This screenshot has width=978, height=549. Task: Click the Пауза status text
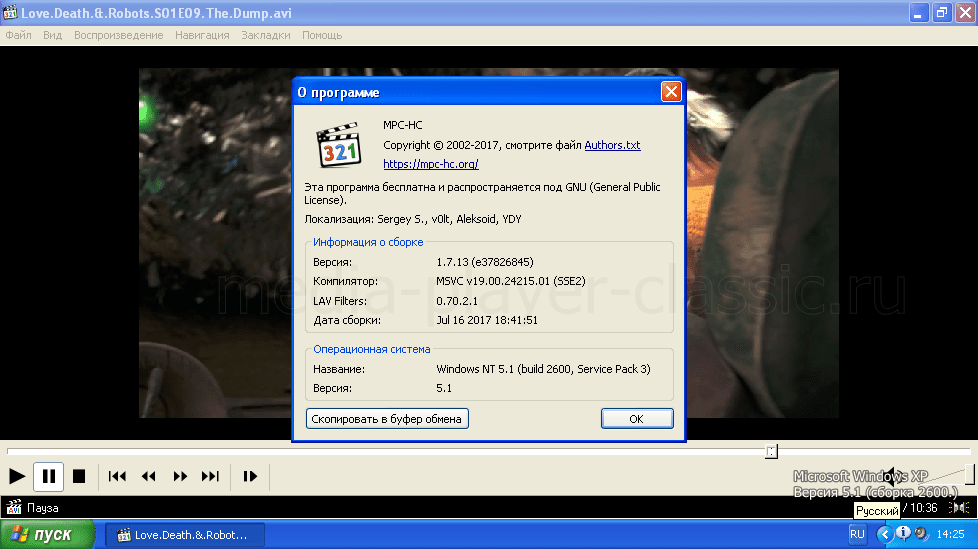[x=42, y=508]
